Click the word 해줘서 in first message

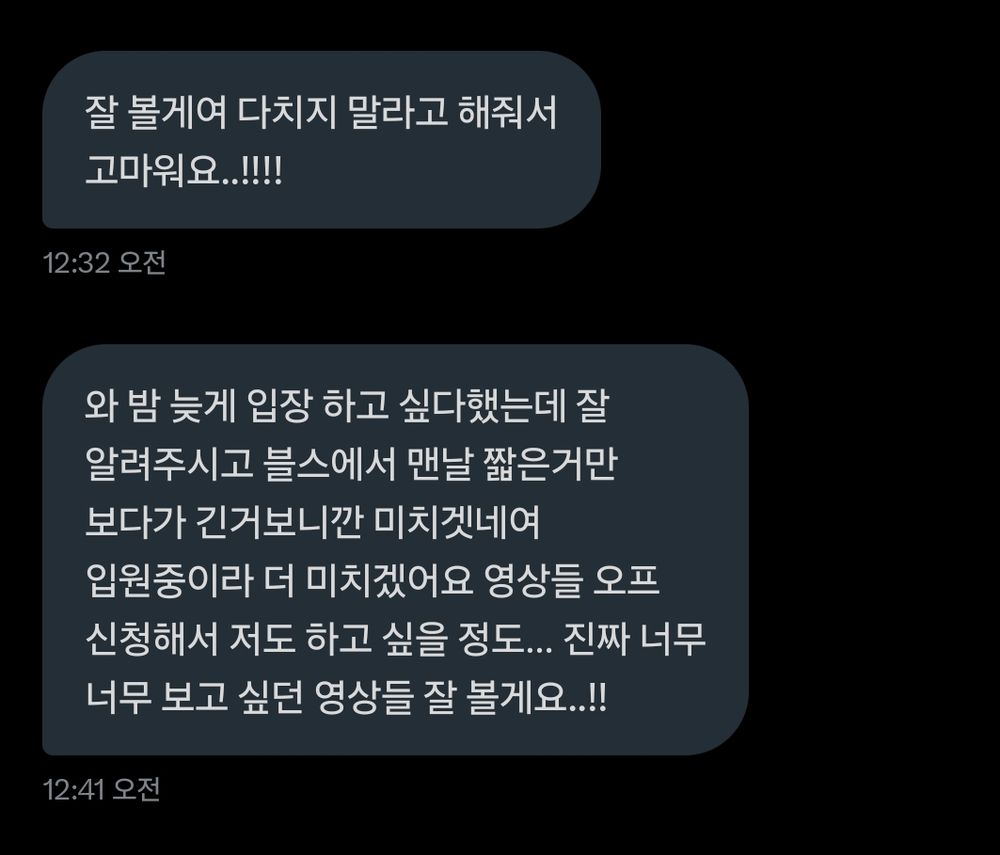508,113
